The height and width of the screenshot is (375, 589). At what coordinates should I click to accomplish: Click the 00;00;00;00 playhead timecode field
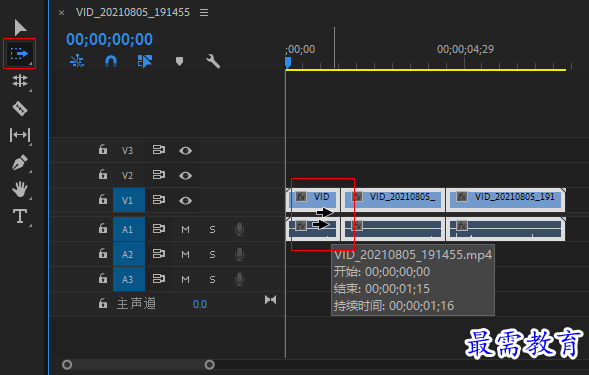click(x=109, y=39)
